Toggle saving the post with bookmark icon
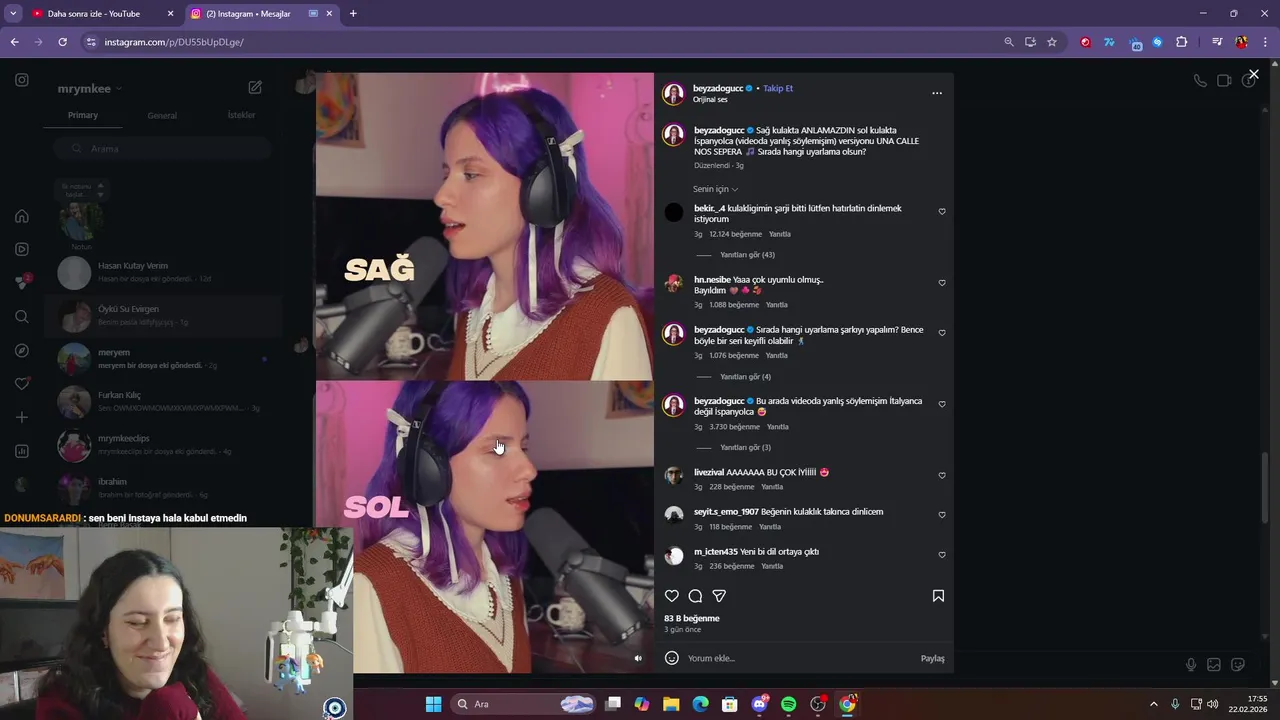 click(938, 596)
